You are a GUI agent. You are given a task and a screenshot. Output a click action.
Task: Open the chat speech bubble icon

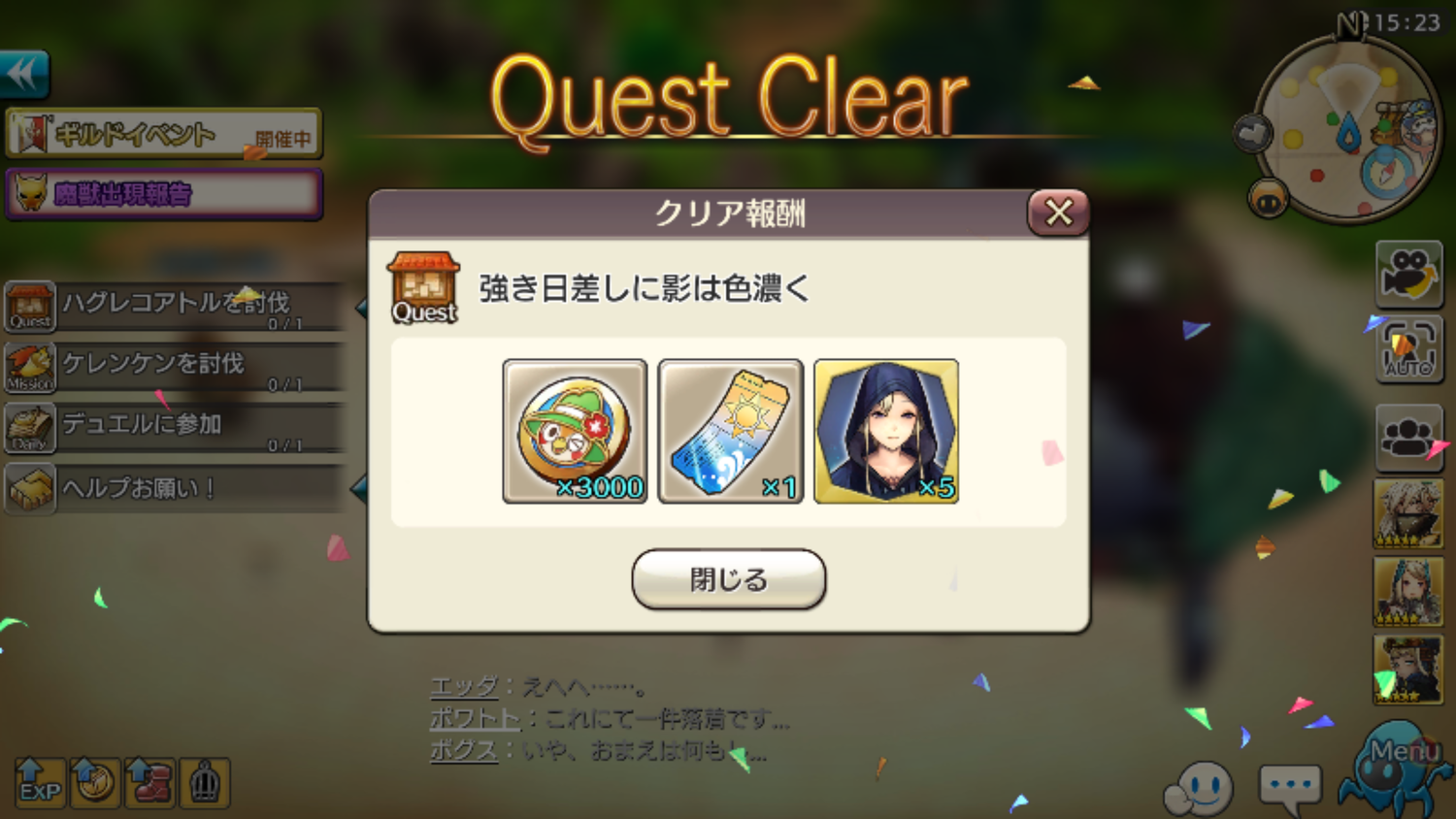[1290, 788]
